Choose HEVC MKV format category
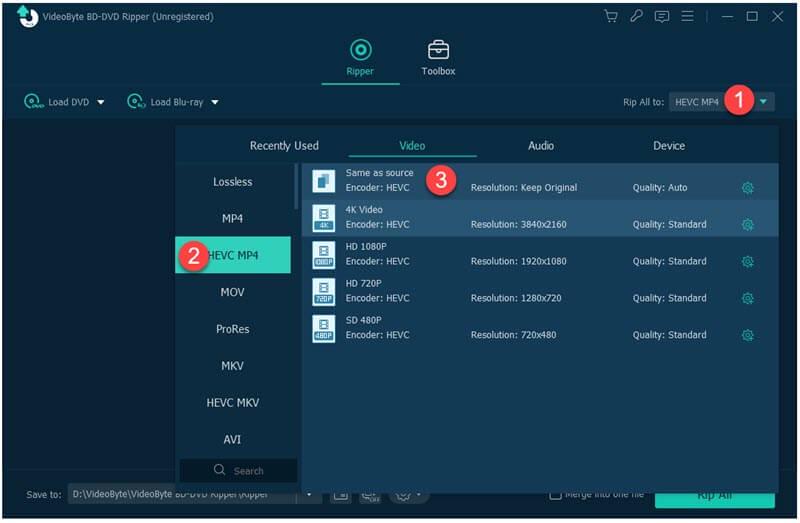800x523 pixels. pos(233,403)
